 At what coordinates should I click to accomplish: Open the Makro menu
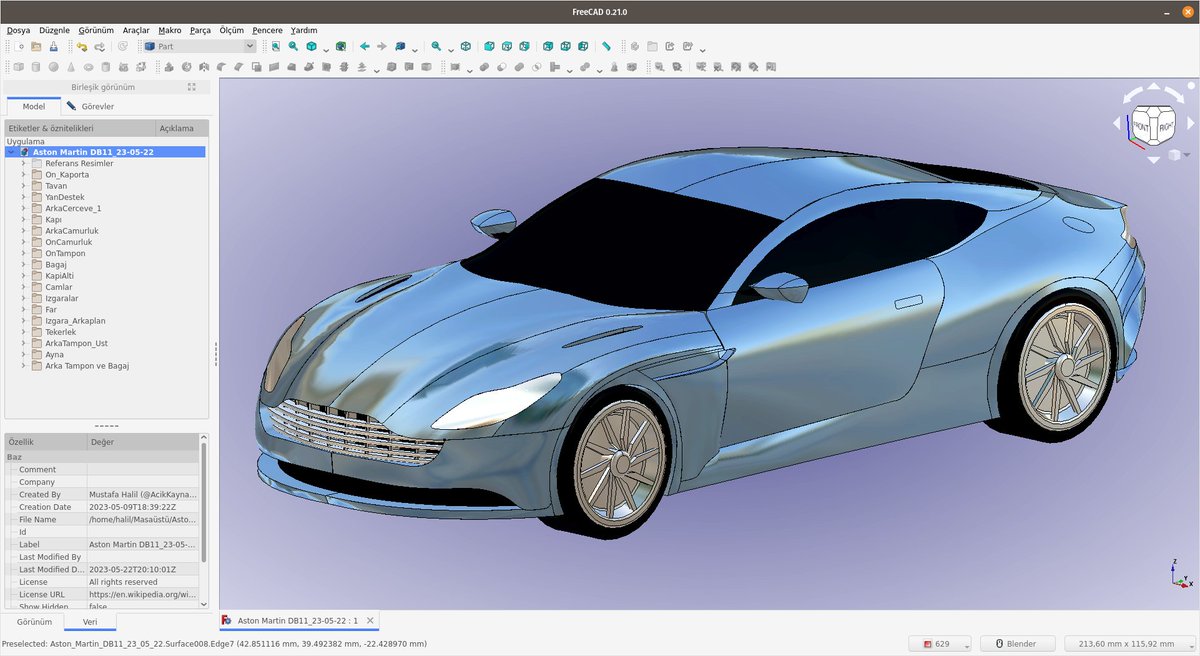point(170,30)
